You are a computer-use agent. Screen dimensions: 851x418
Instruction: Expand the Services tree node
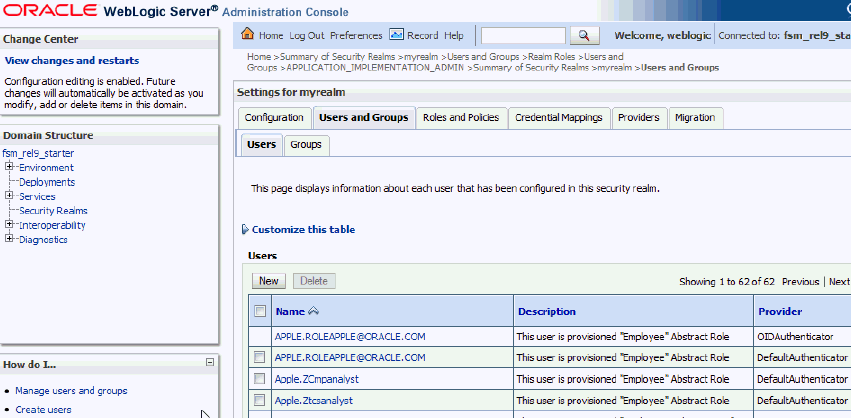point(9,197)
